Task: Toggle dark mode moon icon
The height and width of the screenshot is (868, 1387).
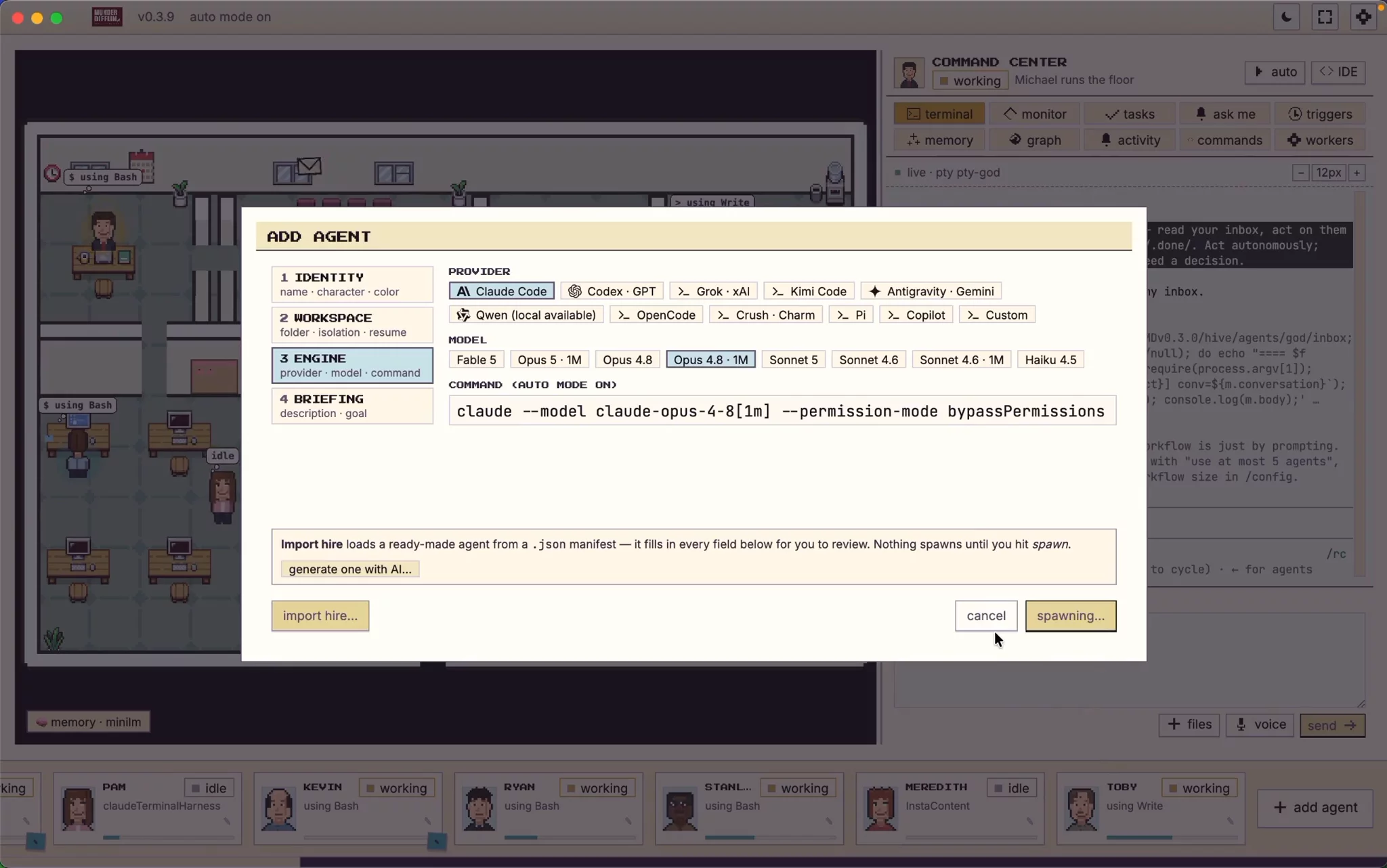Action: [1286, 17]
